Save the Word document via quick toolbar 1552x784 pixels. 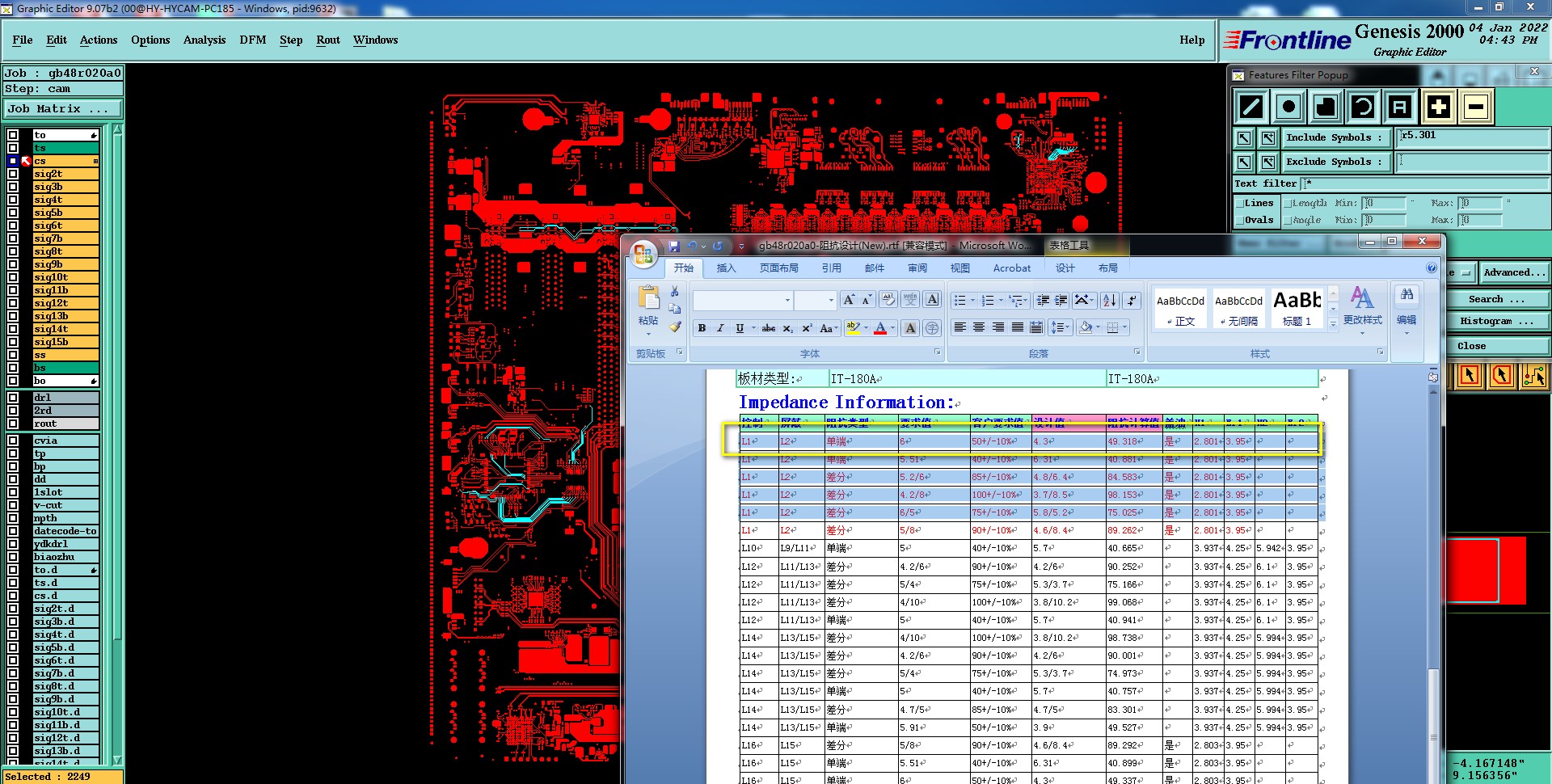[674, 246]
